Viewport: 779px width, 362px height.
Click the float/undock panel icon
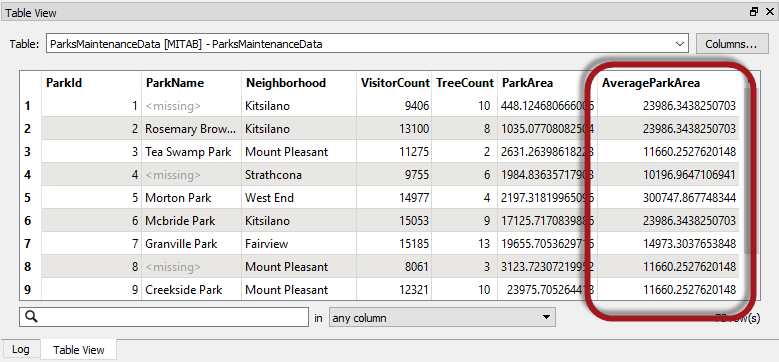(754, 12)
